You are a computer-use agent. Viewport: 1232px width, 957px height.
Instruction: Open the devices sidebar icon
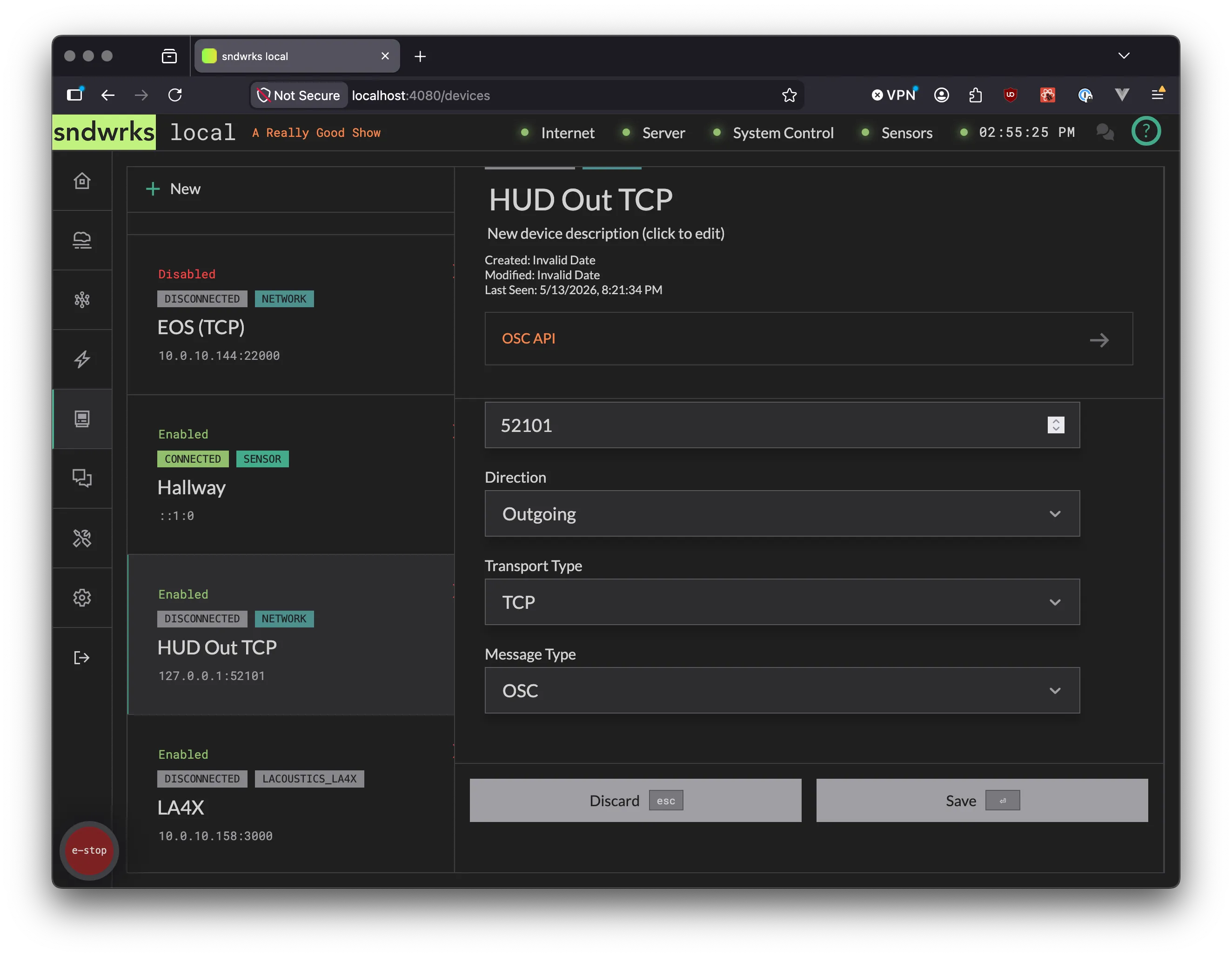pos(82,419)
